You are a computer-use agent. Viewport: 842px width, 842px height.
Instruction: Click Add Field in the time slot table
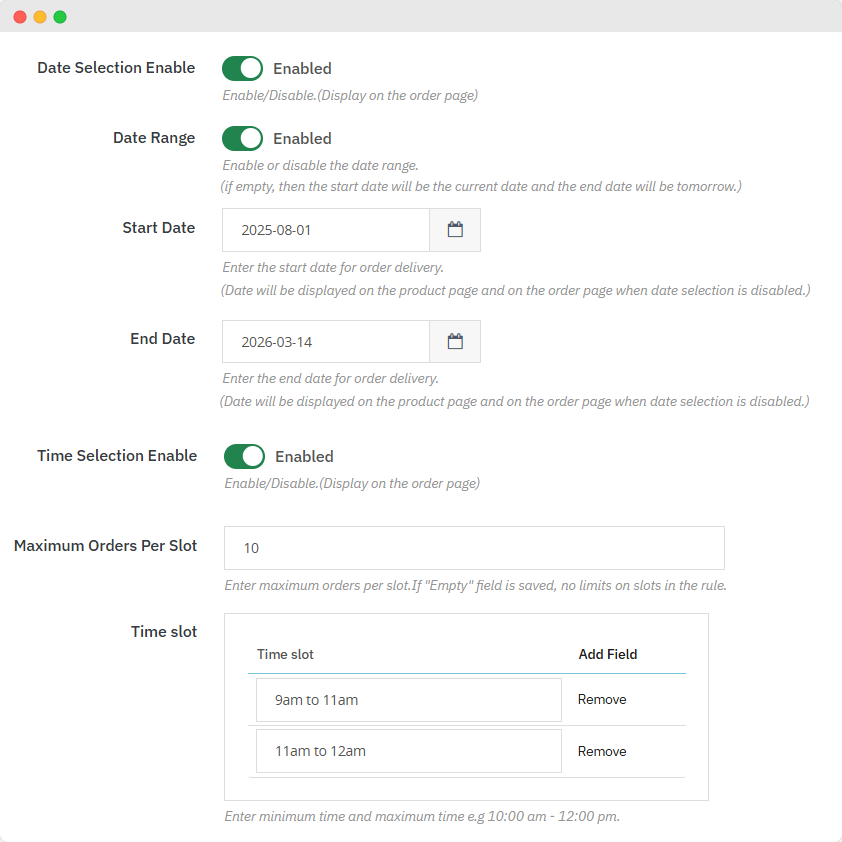(607, 654)
